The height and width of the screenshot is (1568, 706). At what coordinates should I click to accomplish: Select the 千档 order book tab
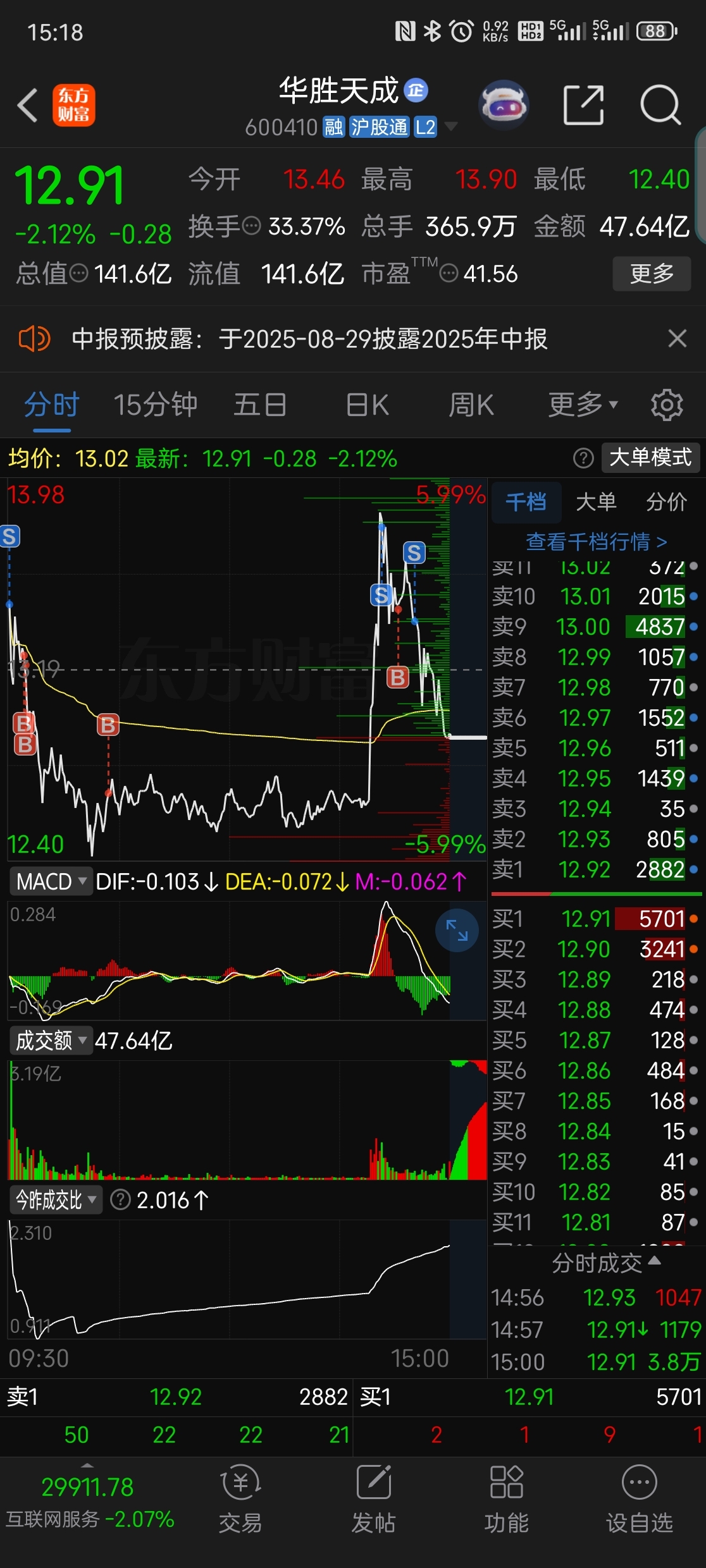tap(526, 502)
